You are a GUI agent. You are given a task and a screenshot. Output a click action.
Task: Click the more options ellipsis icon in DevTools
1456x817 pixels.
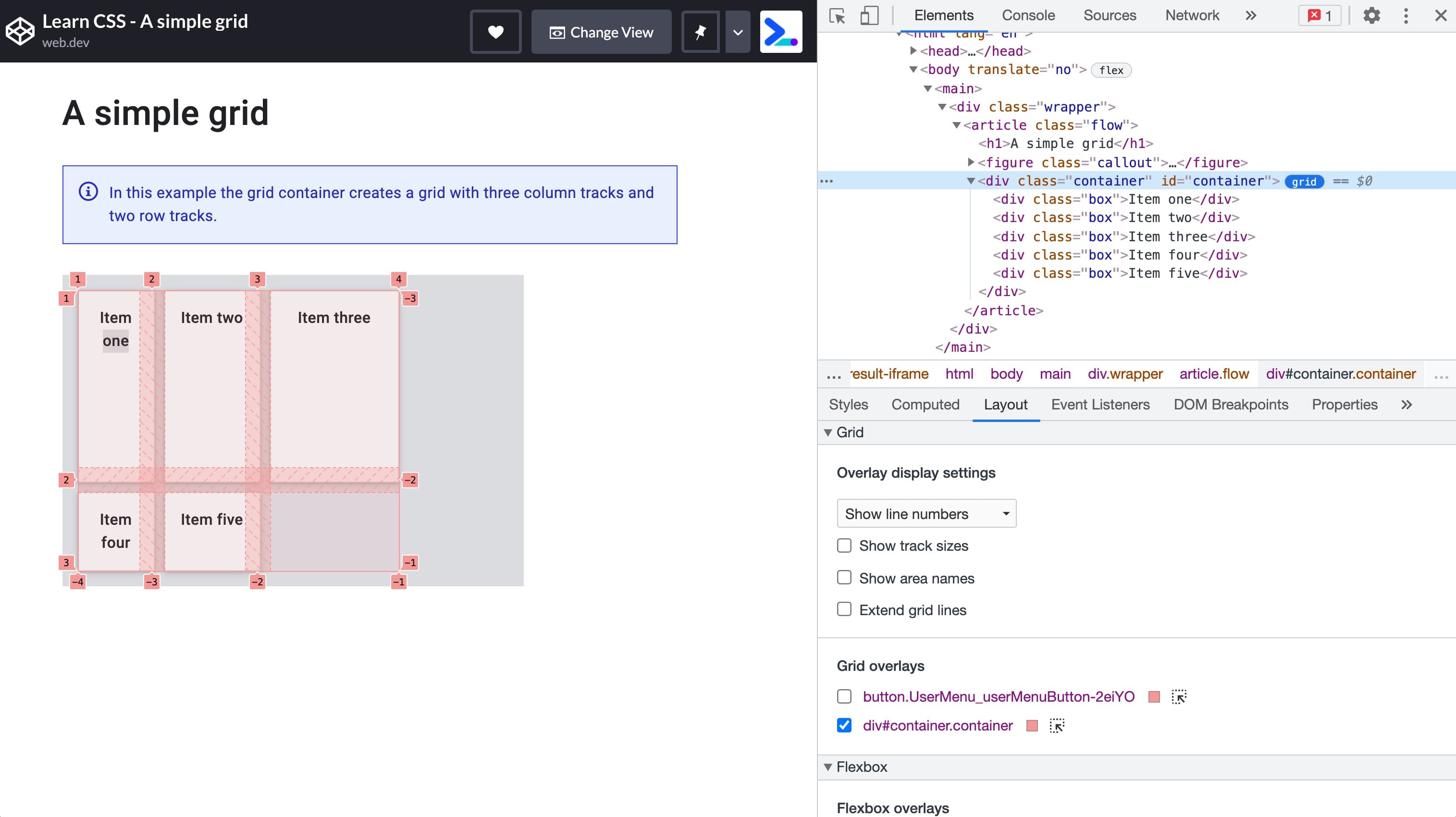coord(1407,15)
